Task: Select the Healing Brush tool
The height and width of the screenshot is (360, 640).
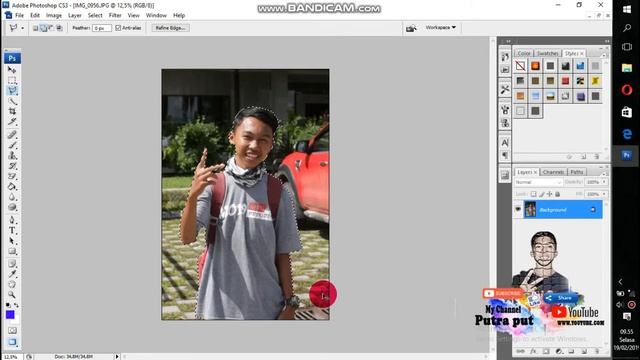Action: (x=12, y=134)
